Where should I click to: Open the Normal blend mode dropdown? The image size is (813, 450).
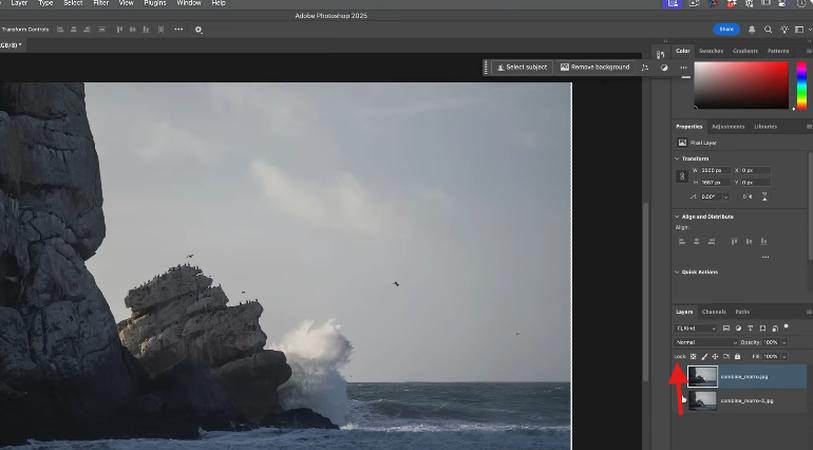706,342
